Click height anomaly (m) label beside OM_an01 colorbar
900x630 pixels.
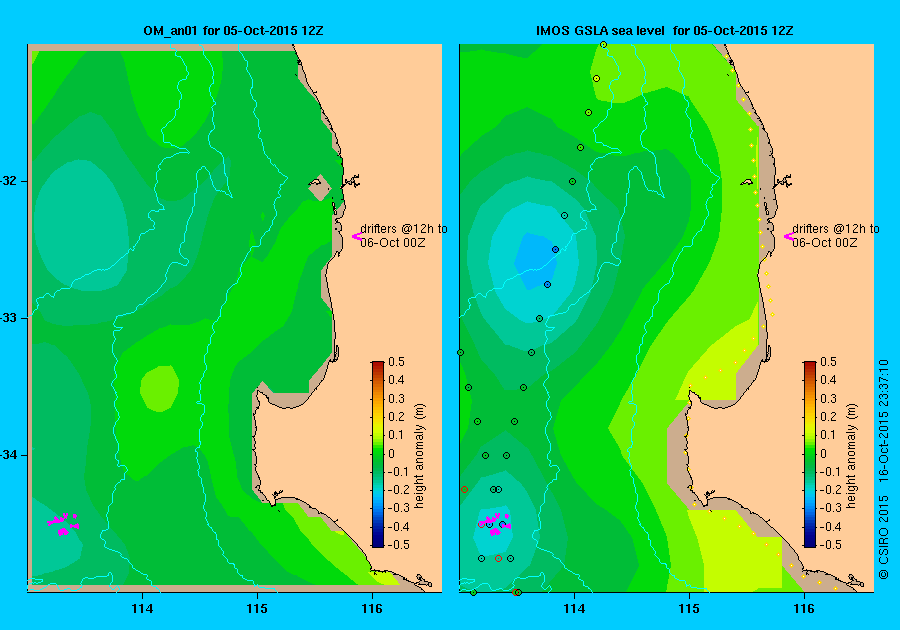point(420,455)
